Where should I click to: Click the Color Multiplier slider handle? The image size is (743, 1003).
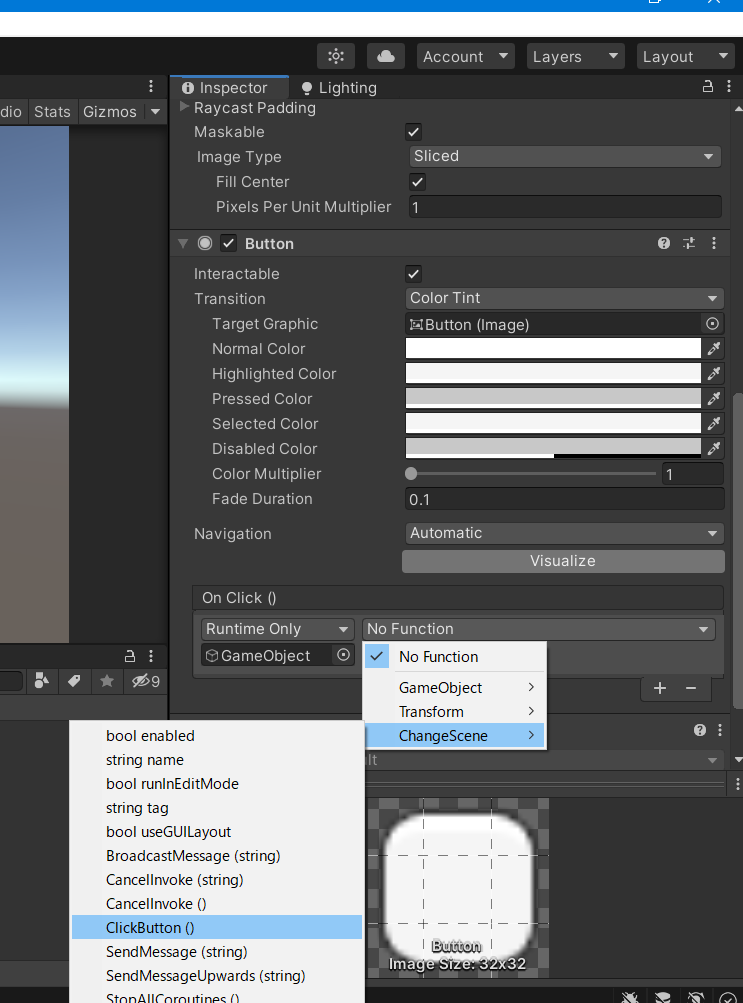[411, 474]
